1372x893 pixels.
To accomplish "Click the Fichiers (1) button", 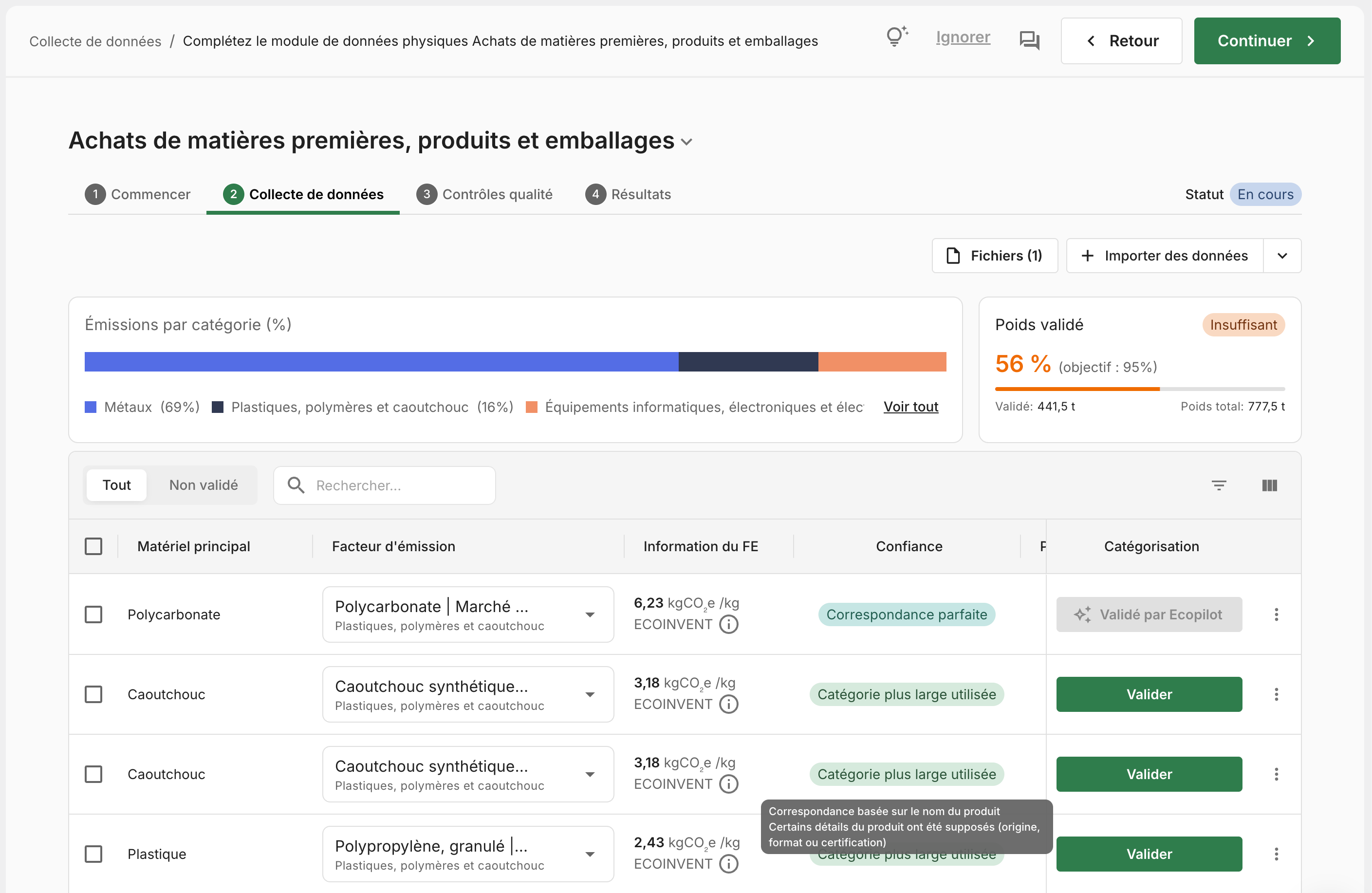I will [994, 256].
